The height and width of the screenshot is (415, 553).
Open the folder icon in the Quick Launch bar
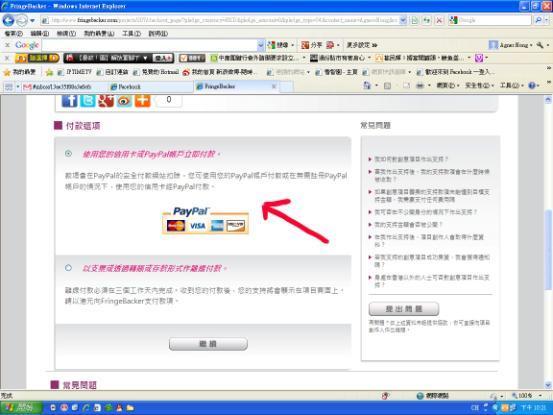tap(130, 408)
